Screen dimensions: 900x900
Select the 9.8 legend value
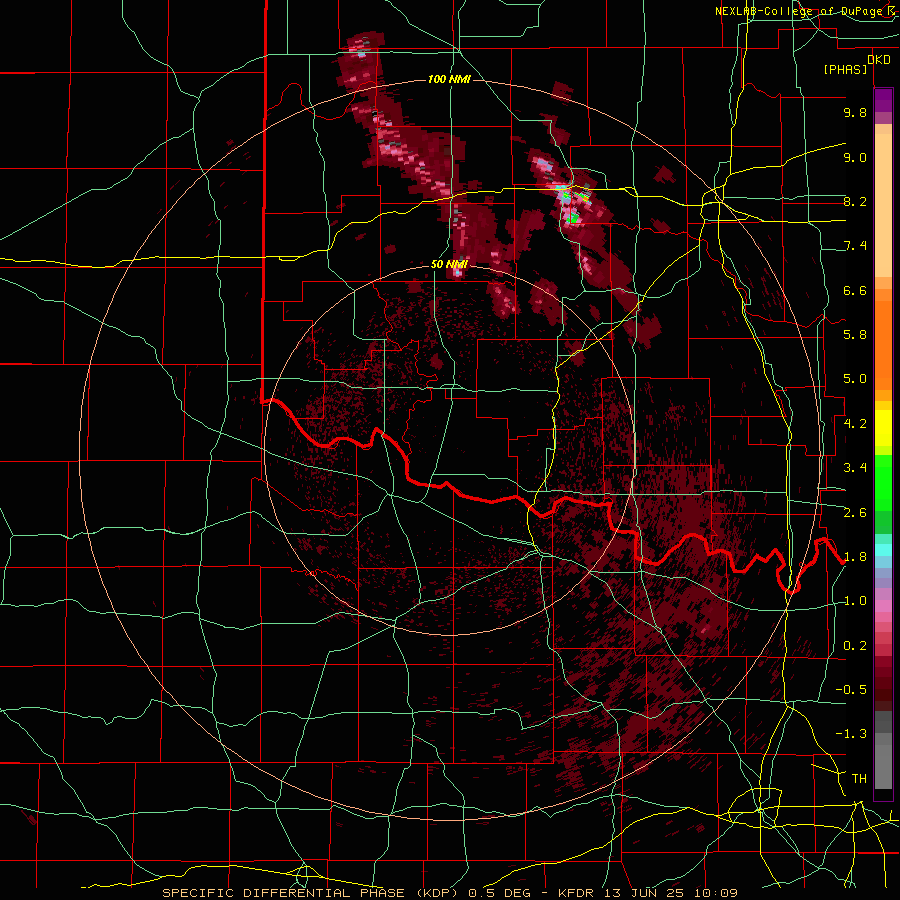[x=855, y=112]
